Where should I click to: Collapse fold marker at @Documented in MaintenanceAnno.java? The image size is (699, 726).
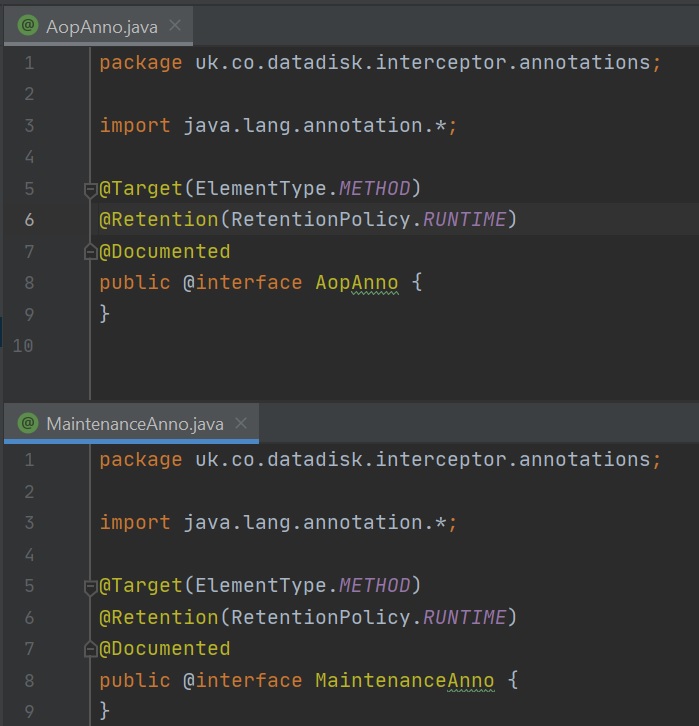coord(90,648)
